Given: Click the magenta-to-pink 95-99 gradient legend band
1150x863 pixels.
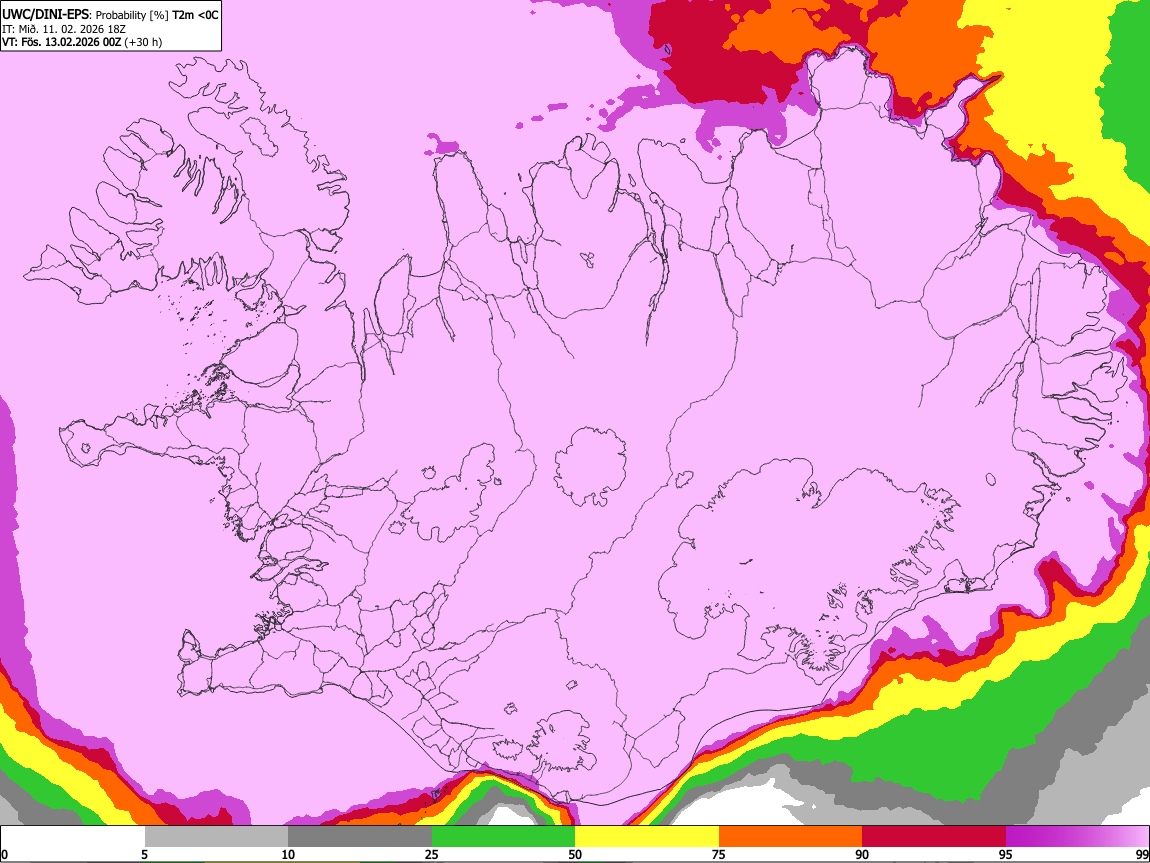Looking at the screenshot, I should [1077, 836].
